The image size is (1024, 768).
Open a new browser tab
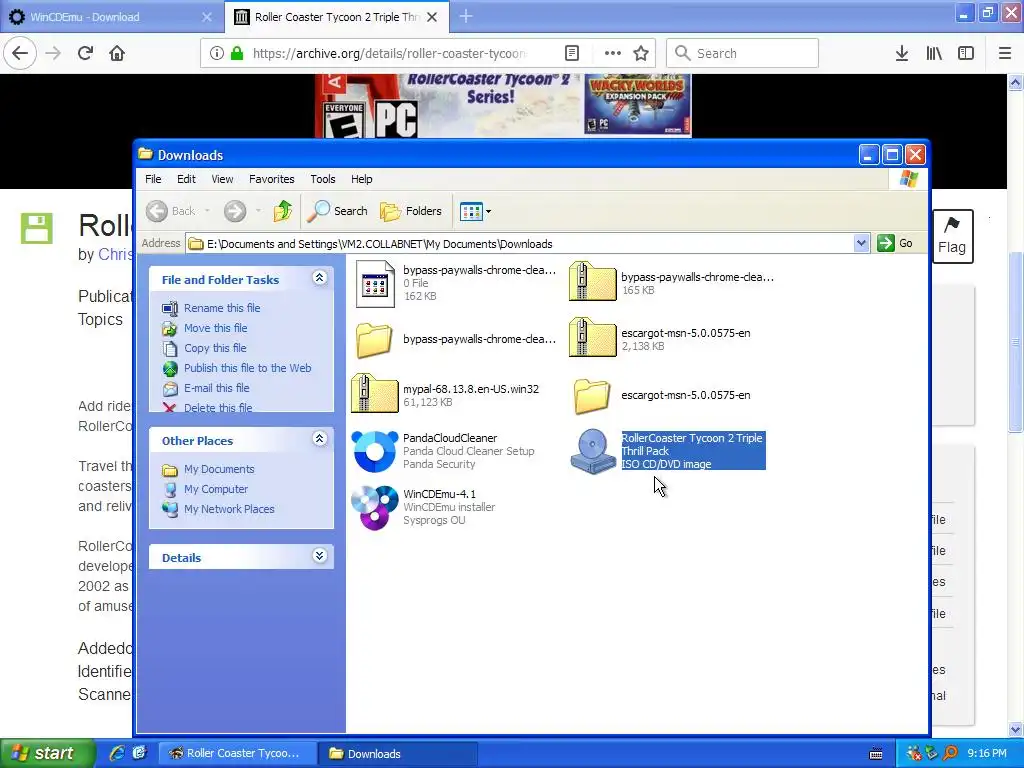(466, 16)
